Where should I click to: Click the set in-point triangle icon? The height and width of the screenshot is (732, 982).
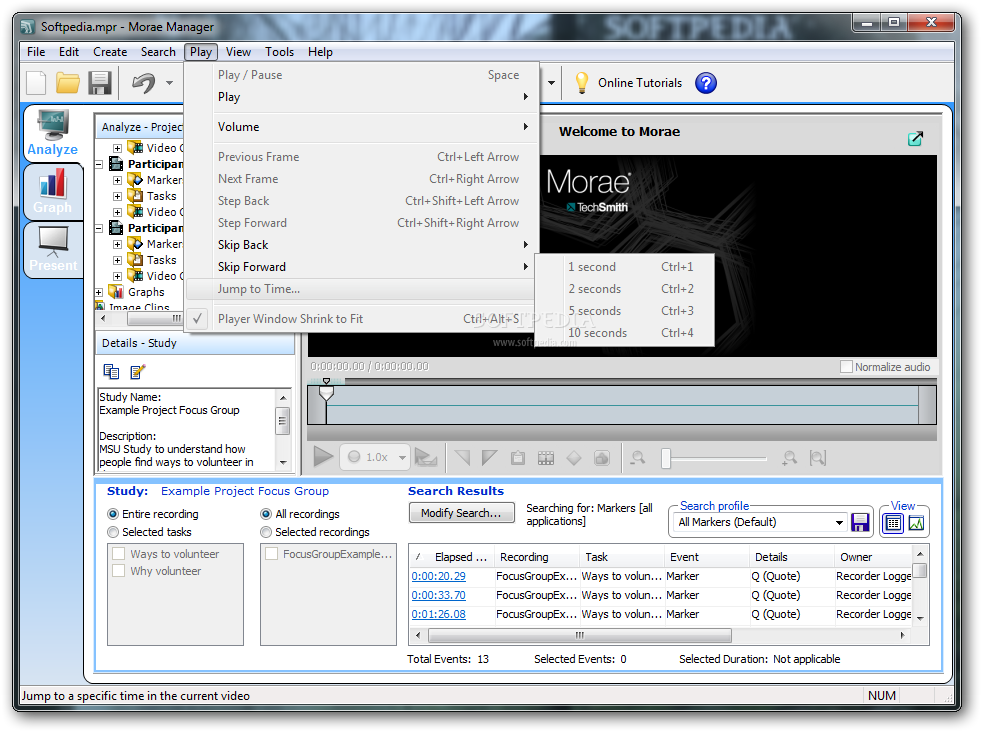point(463,458)
